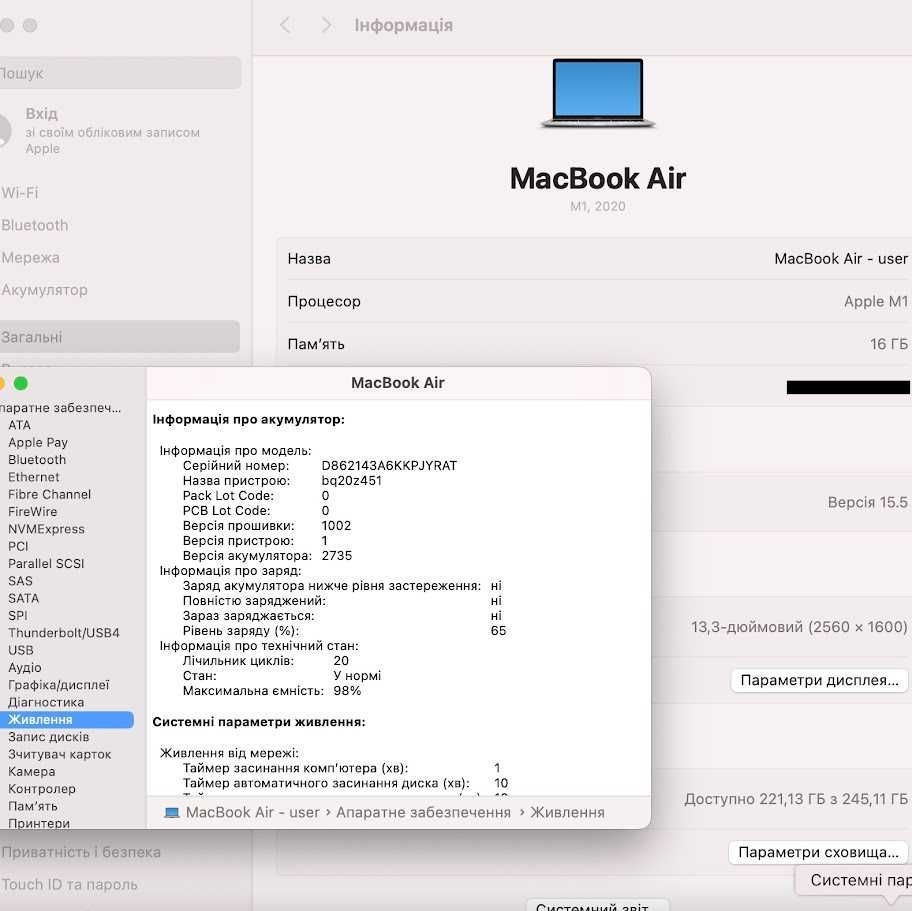Click the Системний звіт button
Screen dimensions: 912x911
(x=597, y=905)
